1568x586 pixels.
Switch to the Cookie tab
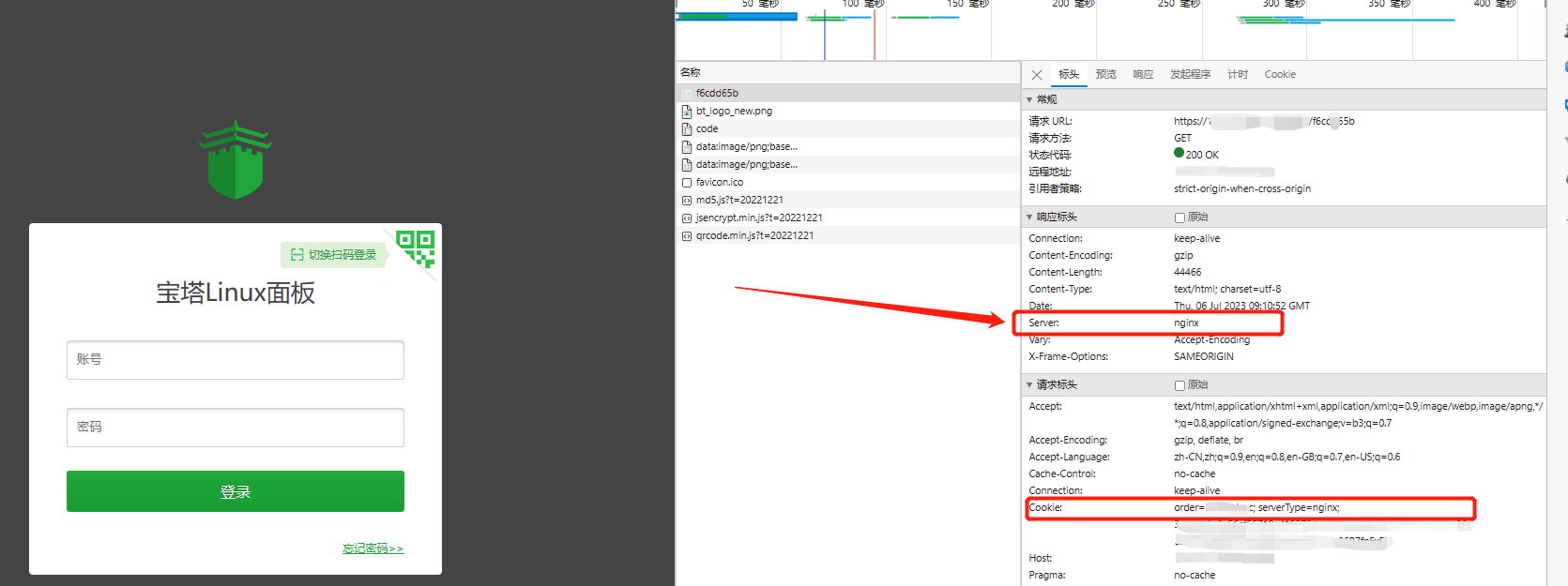tap(1280, 75)
